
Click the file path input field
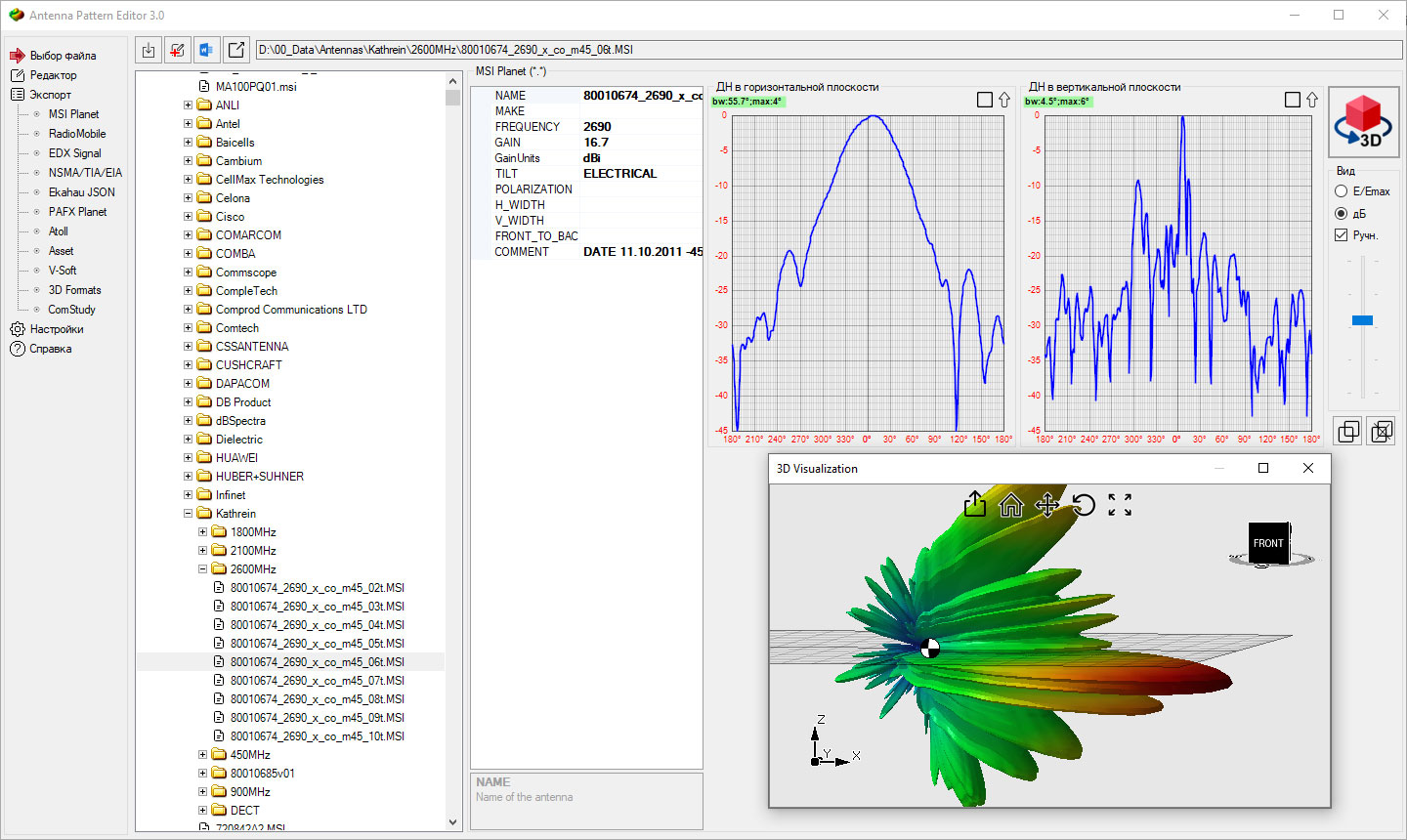point(827,50)
